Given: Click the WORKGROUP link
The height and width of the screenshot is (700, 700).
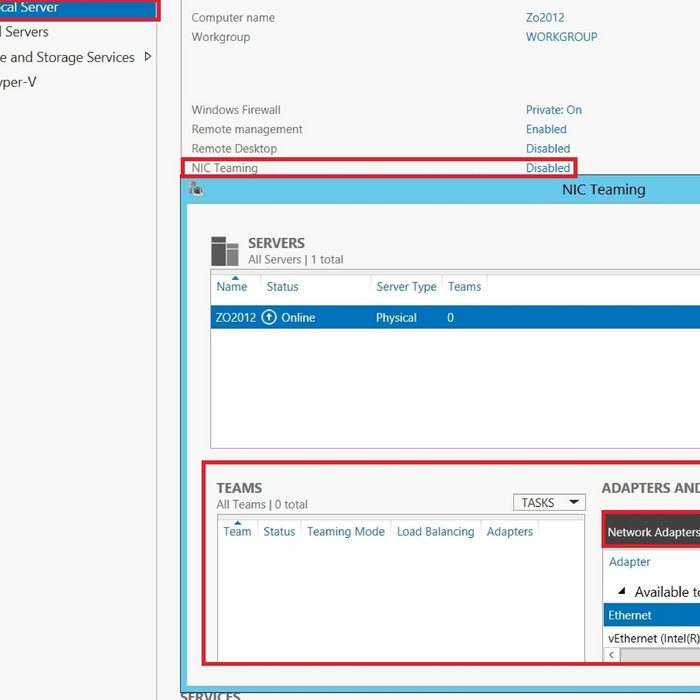Looking at the screenshot, I should tap(561, 37).
